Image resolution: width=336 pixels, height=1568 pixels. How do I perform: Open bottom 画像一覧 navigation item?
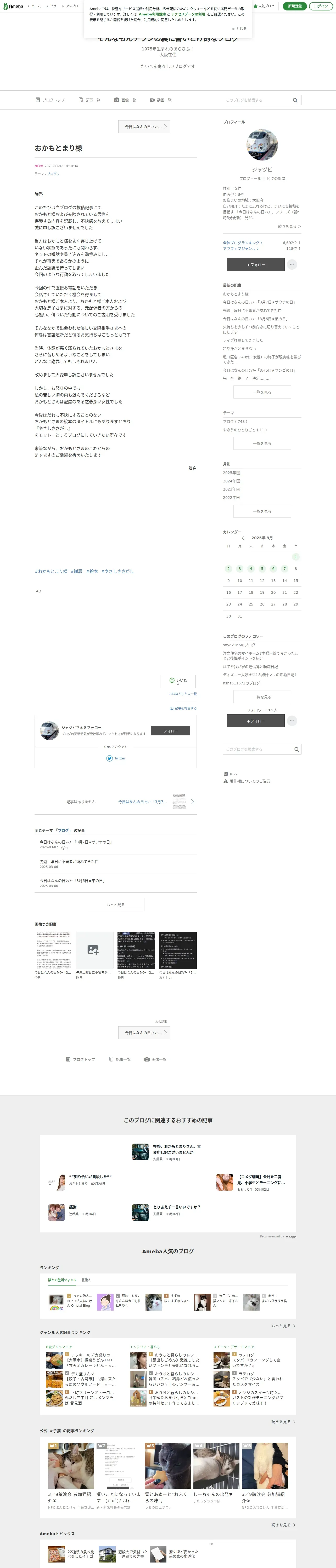click(x=155, y=1059)
